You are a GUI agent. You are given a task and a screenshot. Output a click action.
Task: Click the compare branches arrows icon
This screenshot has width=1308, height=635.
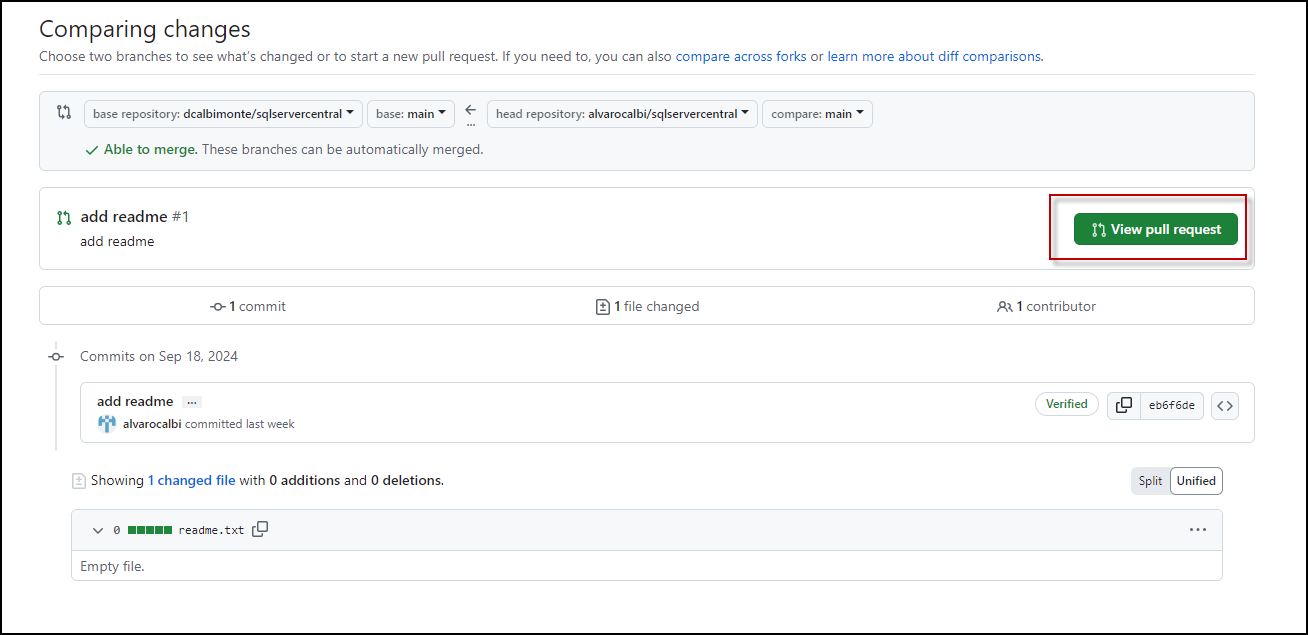pos(64,113)
